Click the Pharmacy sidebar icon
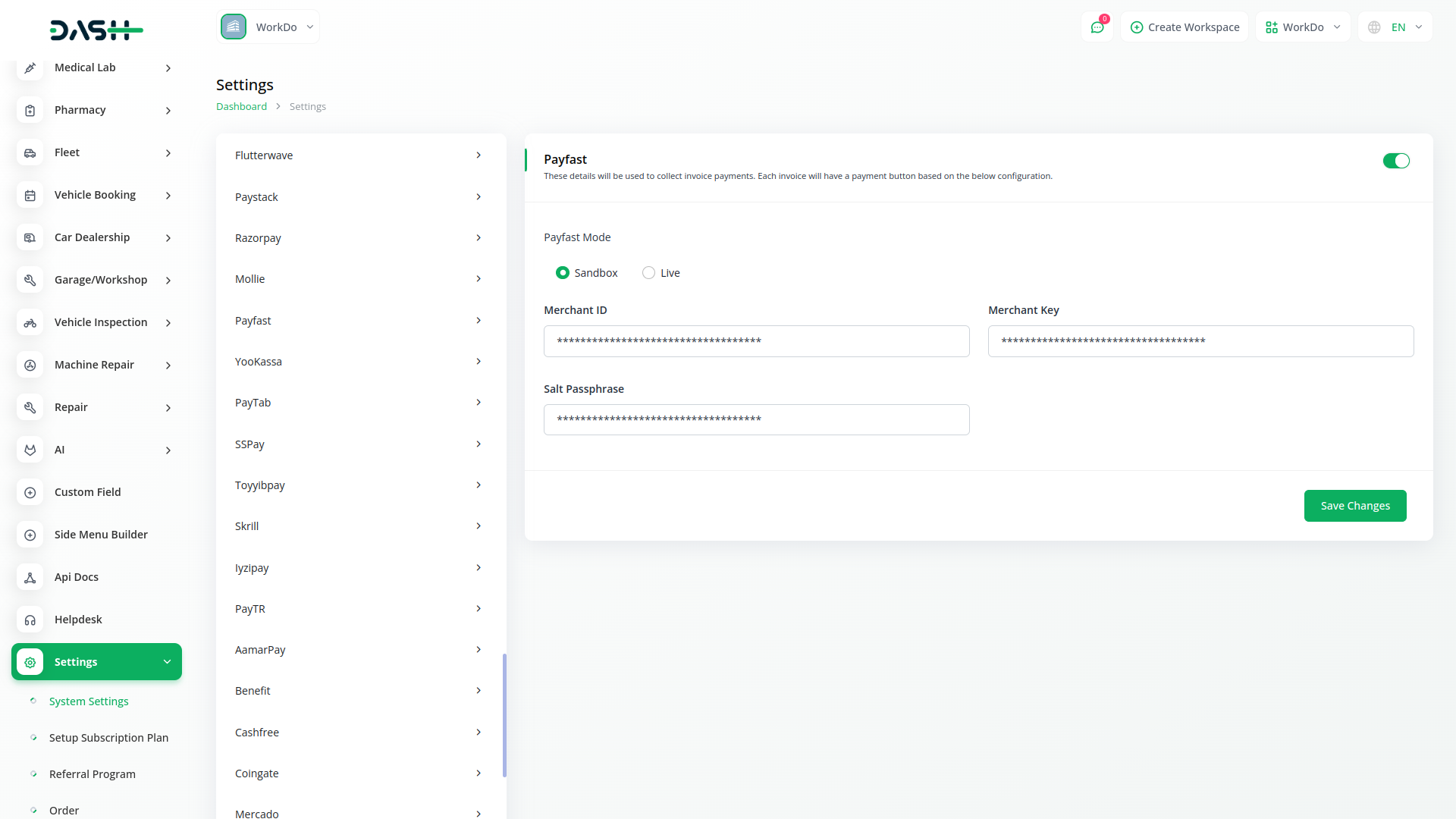Viewport: 1456px width, 819px height. click(30, 110)
